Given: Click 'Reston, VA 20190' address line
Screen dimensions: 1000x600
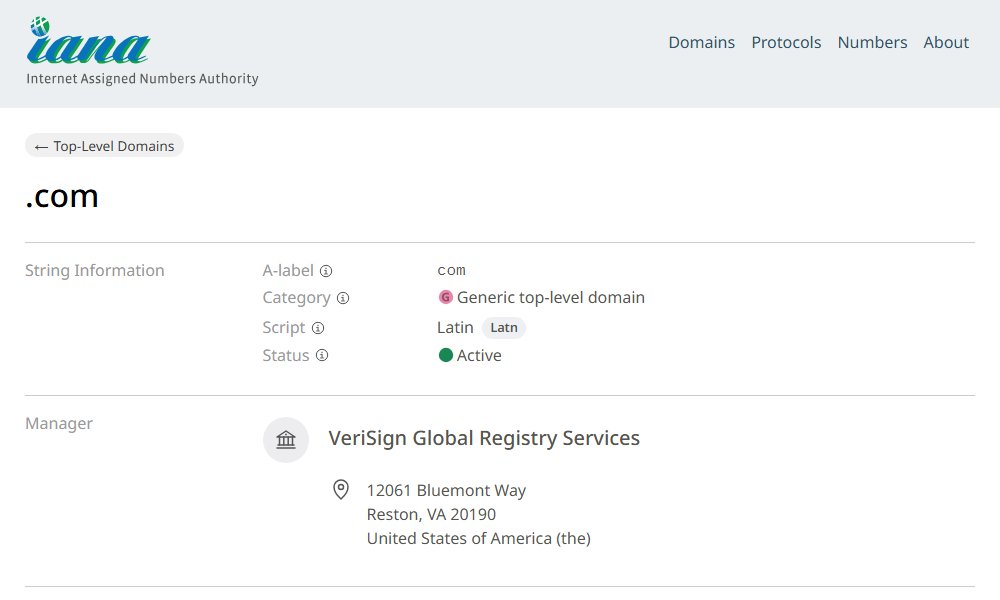Looking at the screenshot, I should coord(431,515).
